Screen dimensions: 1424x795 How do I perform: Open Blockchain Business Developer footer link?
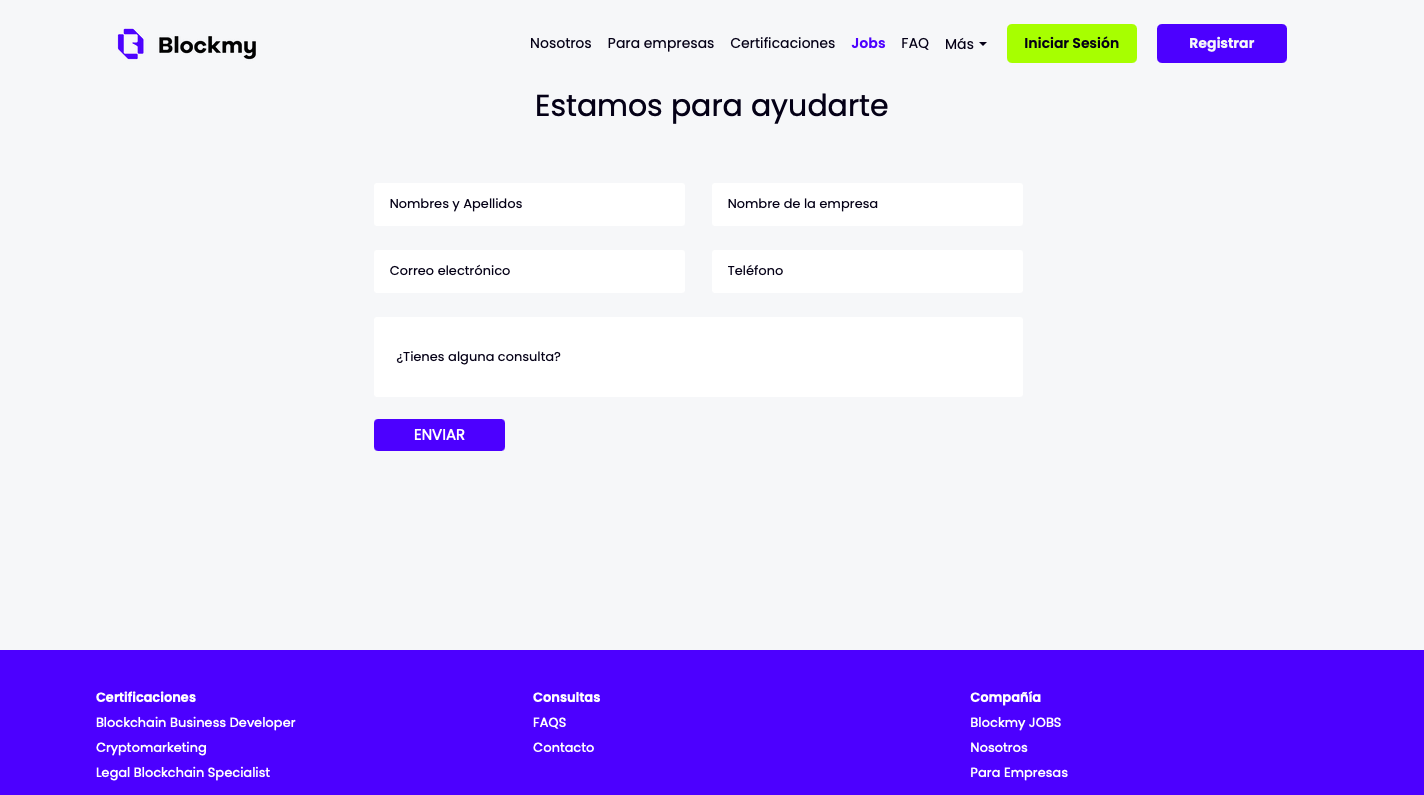(196, 722)
